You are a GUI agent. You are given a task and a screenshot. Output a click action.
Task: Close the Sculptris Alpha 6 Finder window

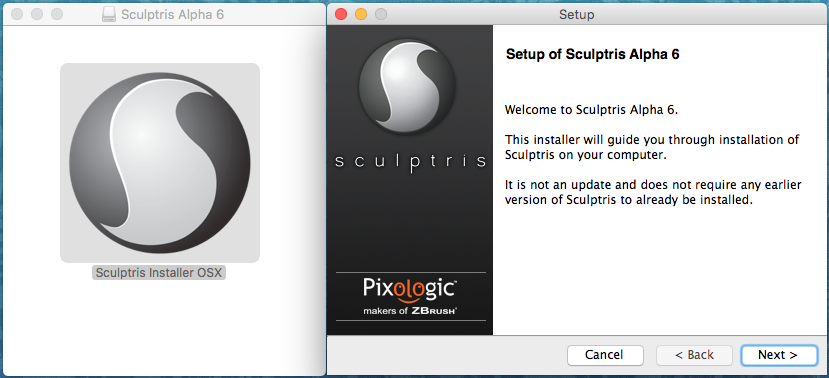17,14
